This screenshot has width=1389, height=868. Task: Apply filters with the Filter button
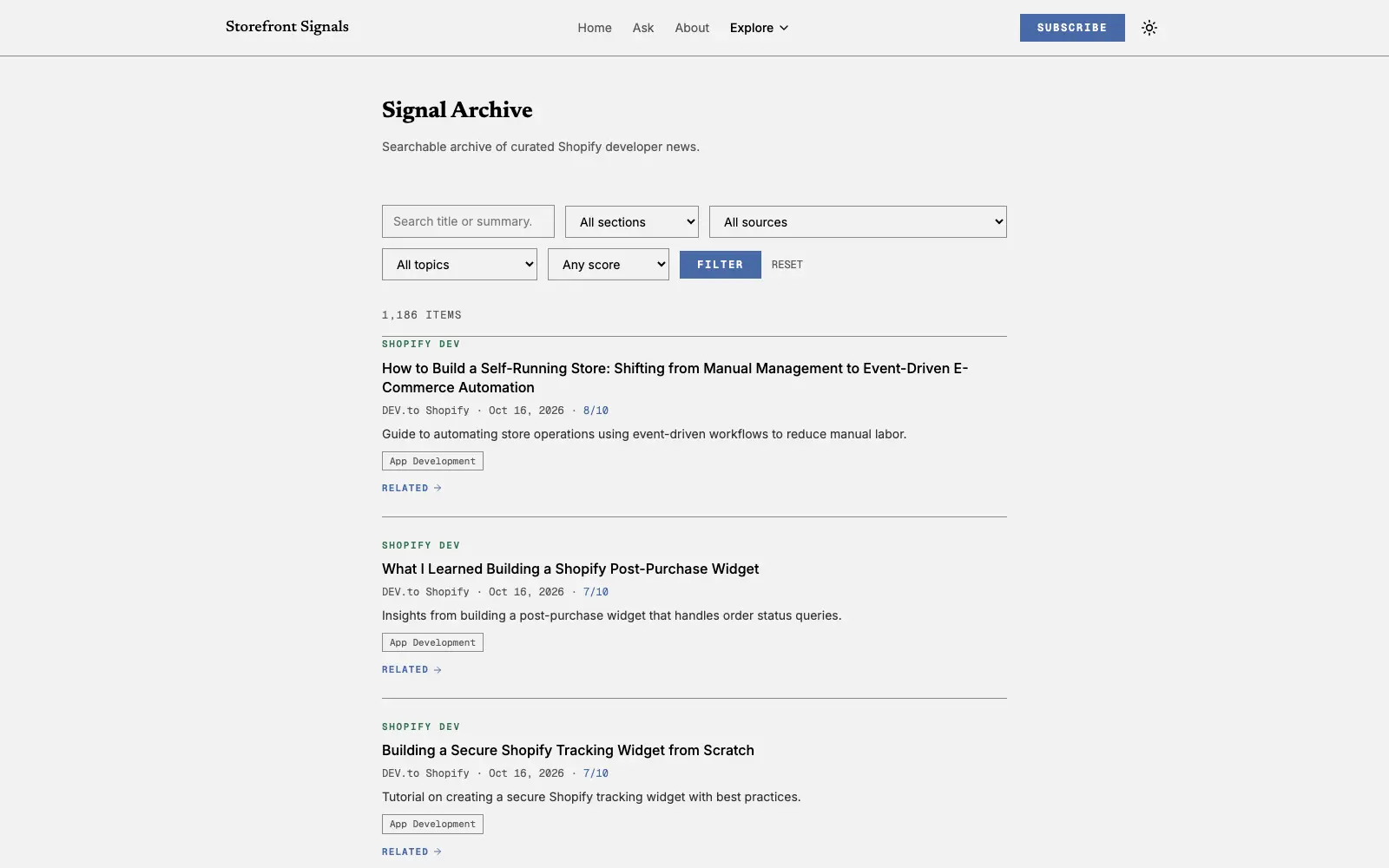[x=721, y=265]
